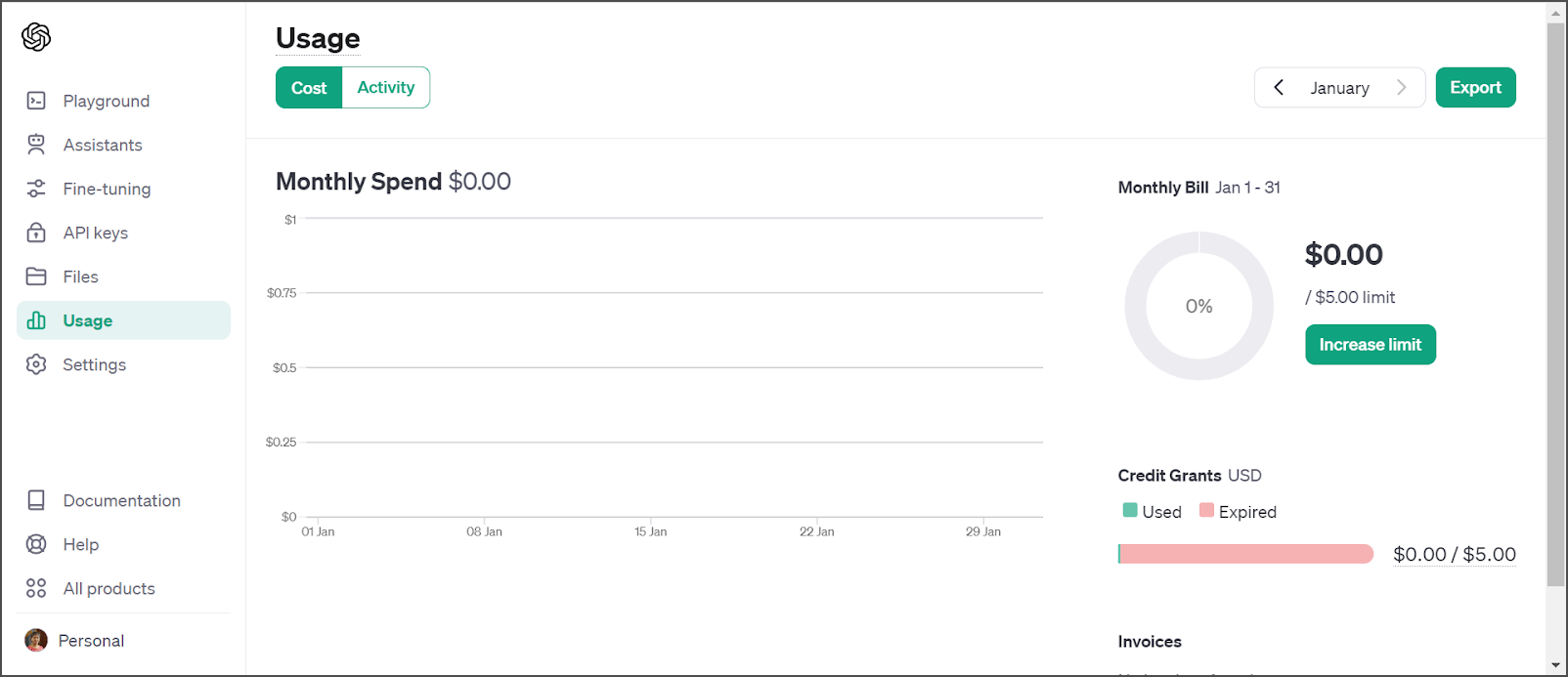The image size is (1568, 677).
Task: Click the Fine-tuning sliders icon
Action: point(36,189)
